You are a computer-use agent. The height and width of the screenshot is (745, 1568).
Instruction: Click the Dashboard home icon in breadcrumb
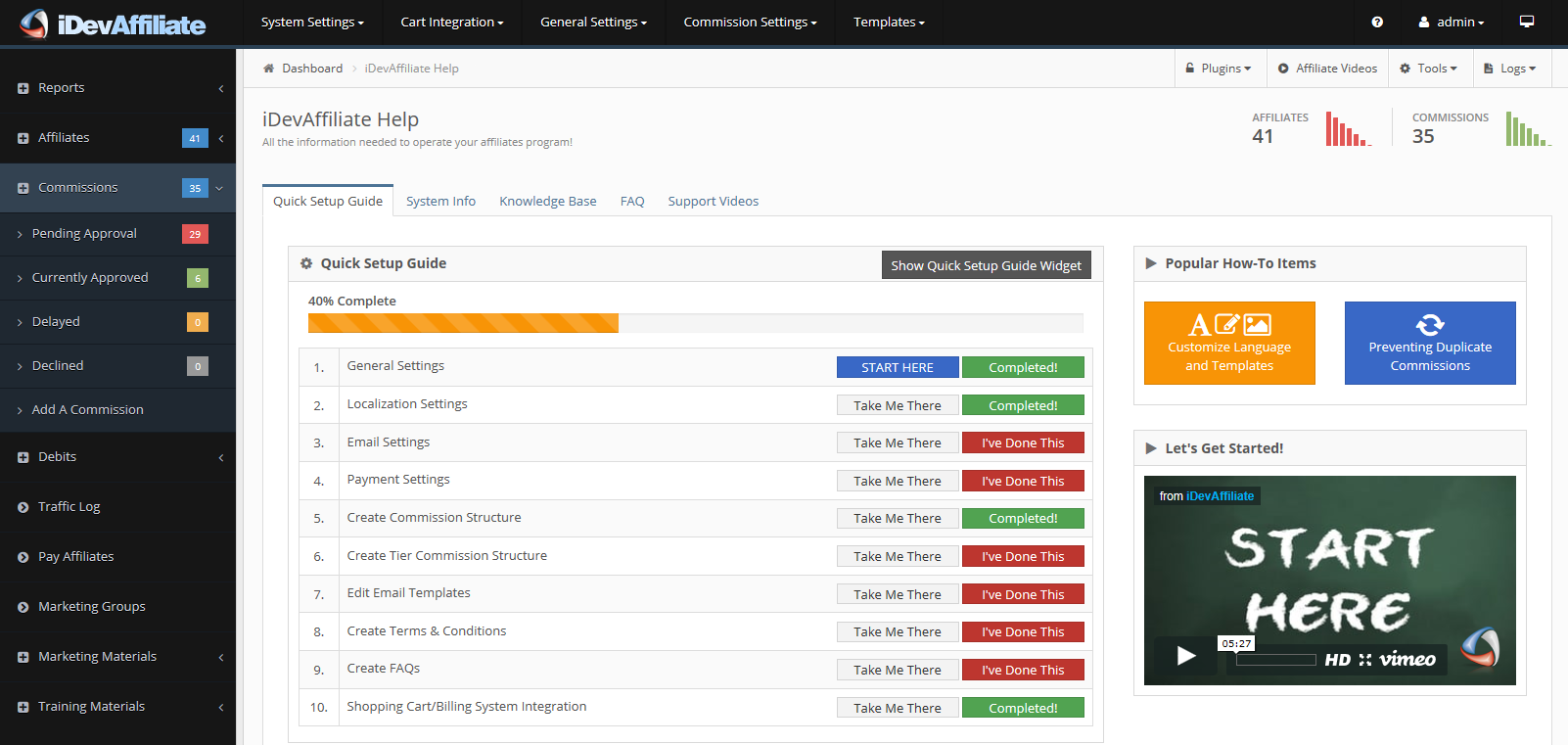(269, 69)
